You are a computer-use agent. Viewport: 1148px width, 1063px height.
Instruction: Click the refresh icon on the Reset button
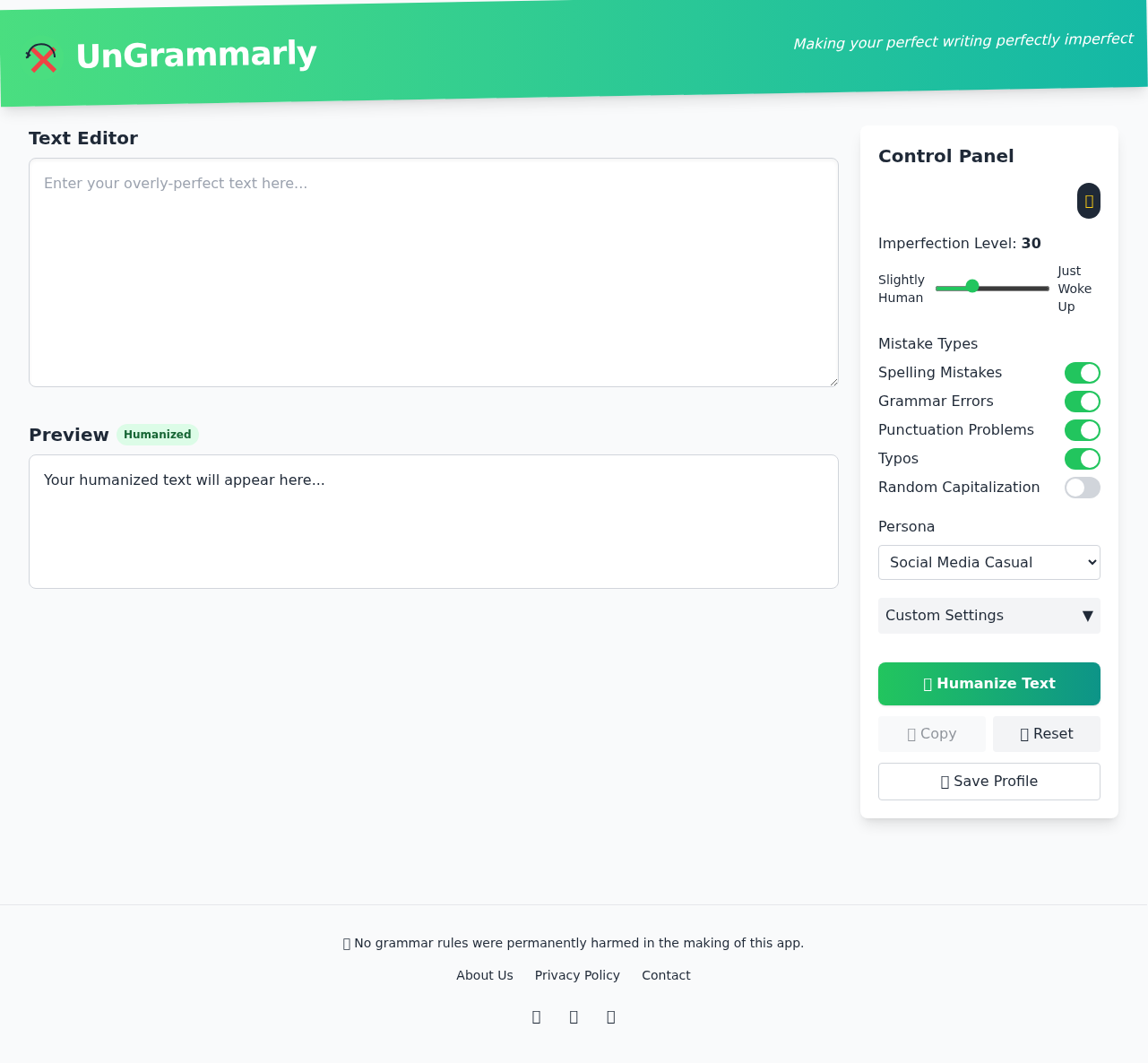[1024, 734]
